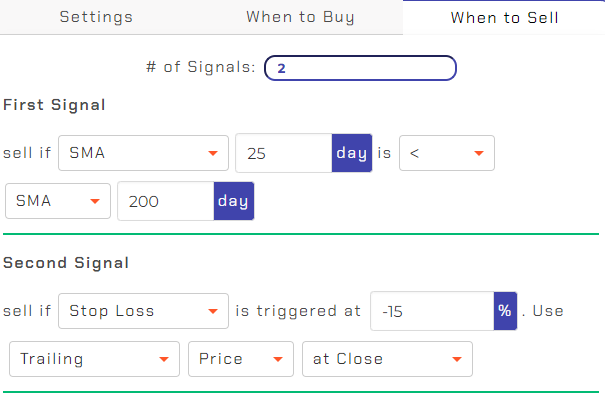Viewport: 605px width, 407px height.
Task: Open the at Close timing dropdown
Action: point(387,359)
